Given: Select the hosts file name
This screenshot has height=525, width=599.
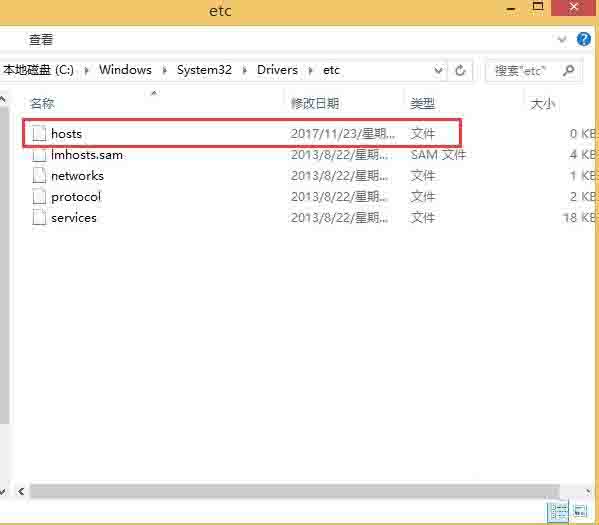Looking at the screenshot, I should pos(66,134).
